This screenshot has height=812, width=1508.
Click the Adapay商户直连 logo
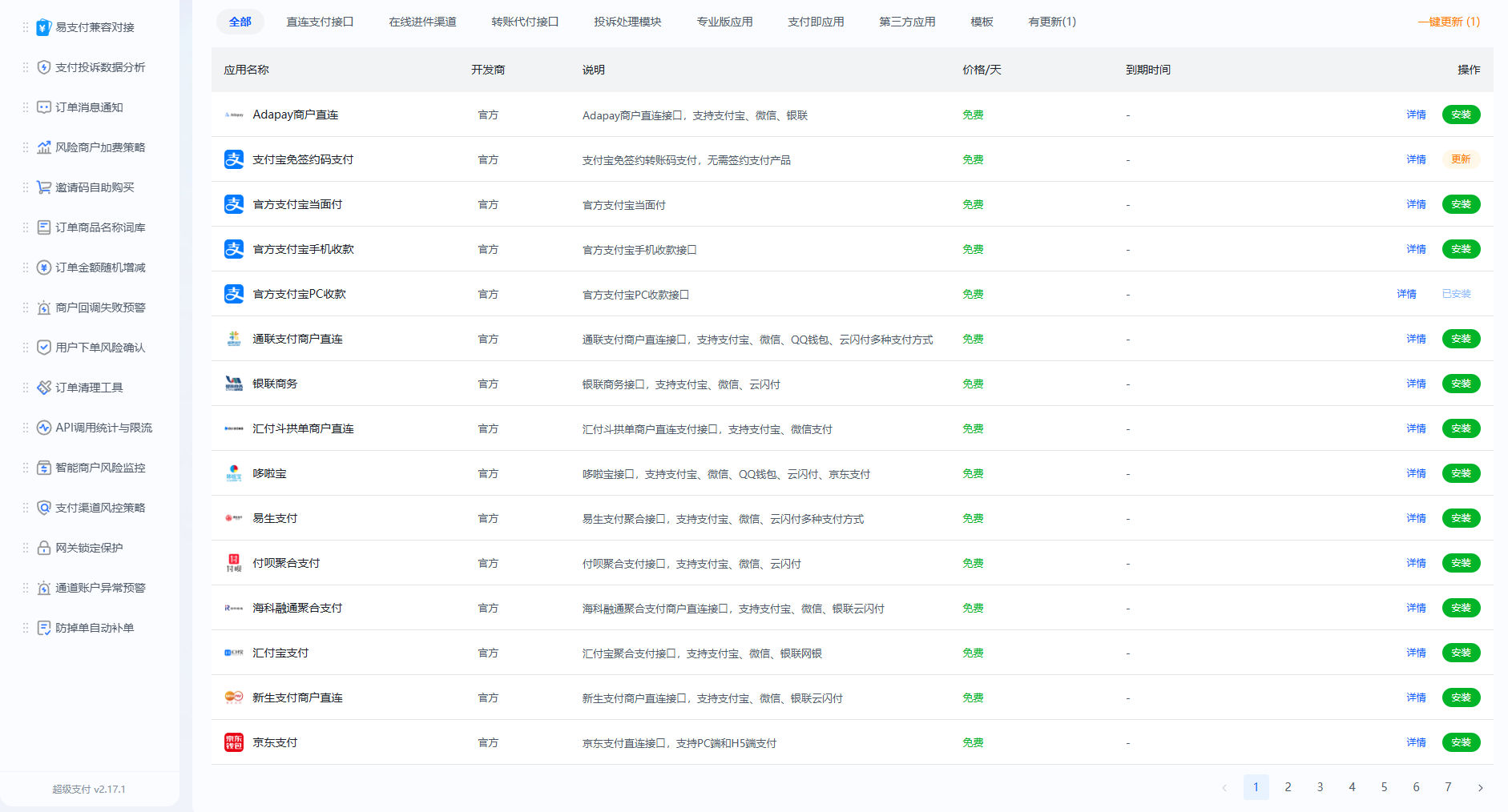(234, 115)
